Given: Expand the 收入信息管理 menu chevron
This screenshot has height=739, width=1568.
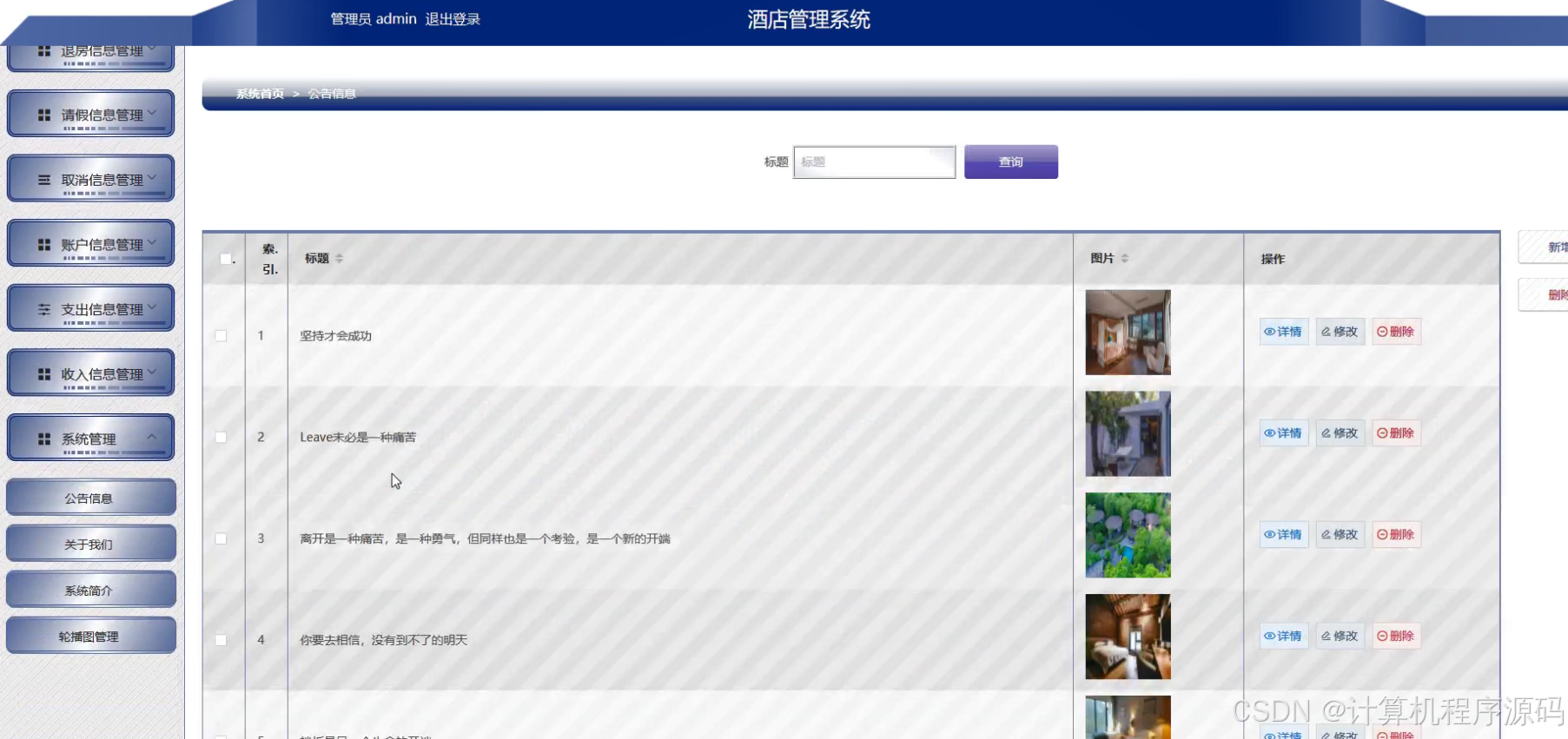Looking at the screenshot, I should tap(152, 373).
